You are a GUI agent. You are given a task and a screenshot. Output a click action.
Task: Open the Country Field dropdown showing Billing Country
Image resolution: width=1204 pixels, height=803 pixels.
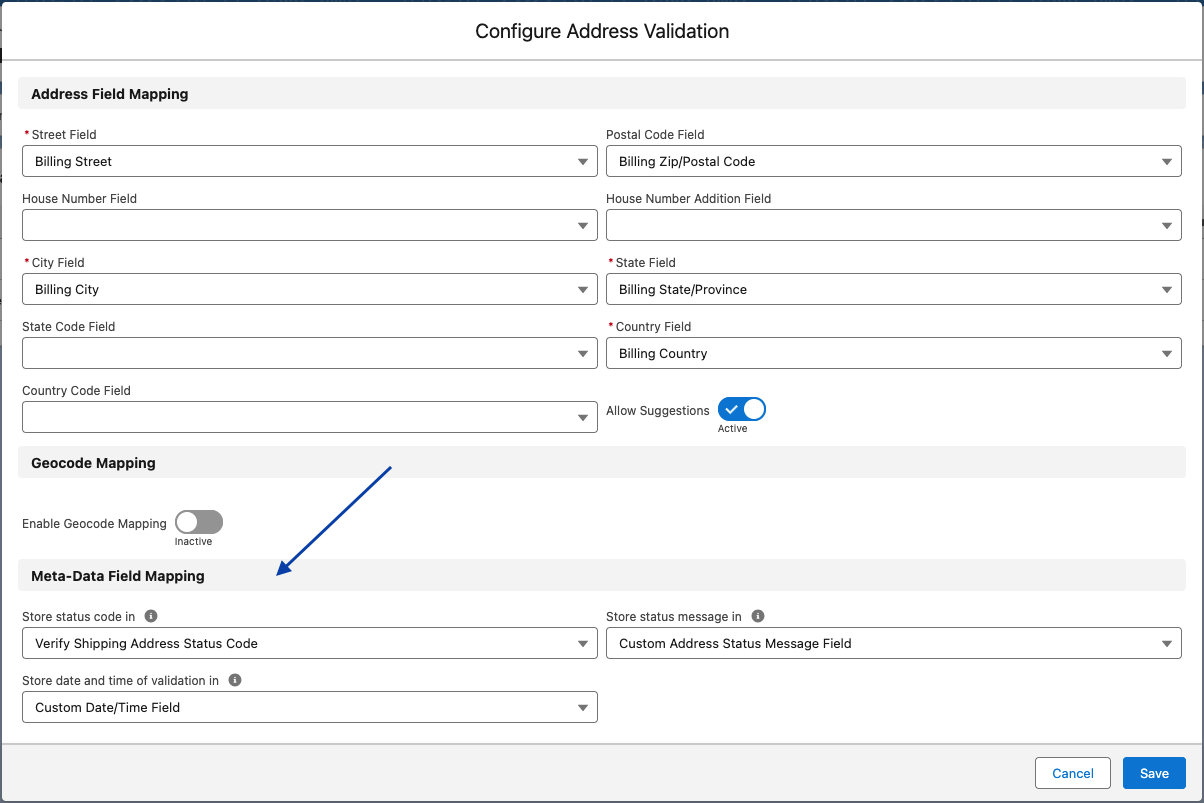point(894,353)
